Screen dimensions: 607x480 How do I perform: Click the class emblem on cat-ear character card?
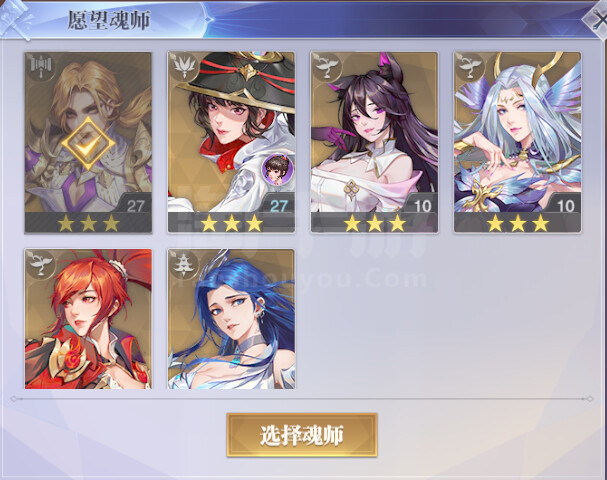326,67
